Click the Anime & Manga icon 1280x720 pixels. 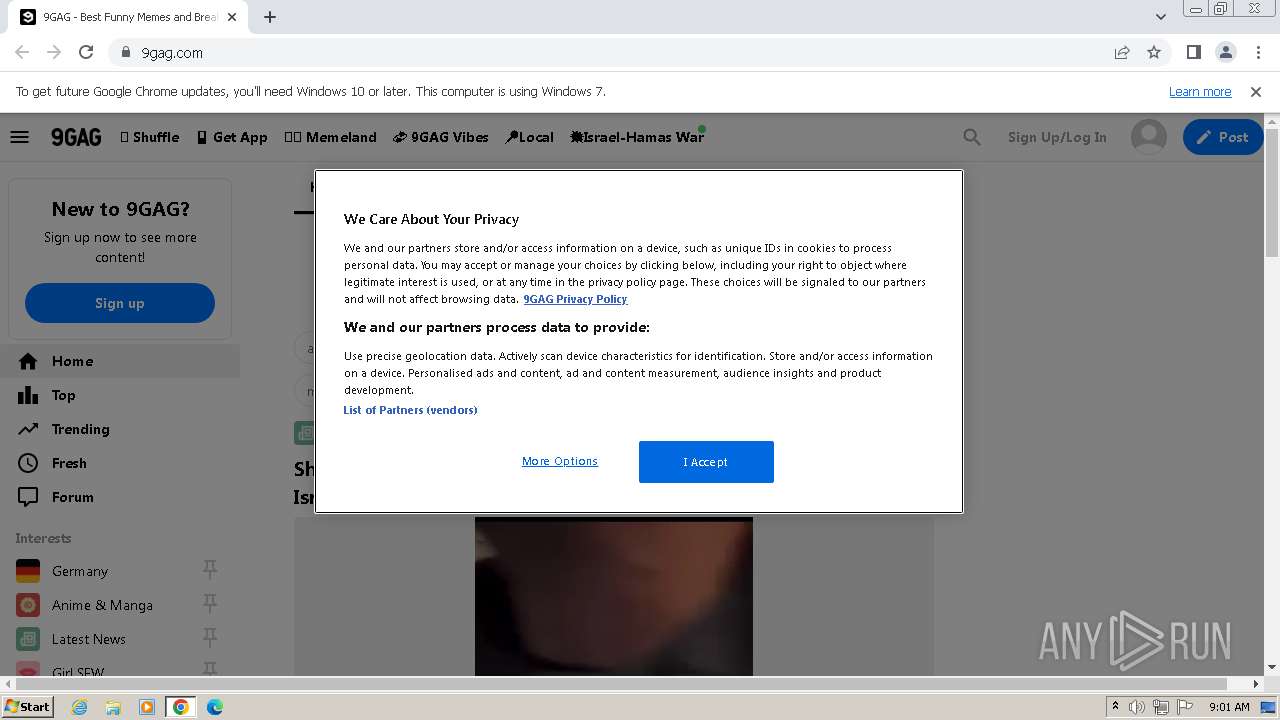pos(28,605)
